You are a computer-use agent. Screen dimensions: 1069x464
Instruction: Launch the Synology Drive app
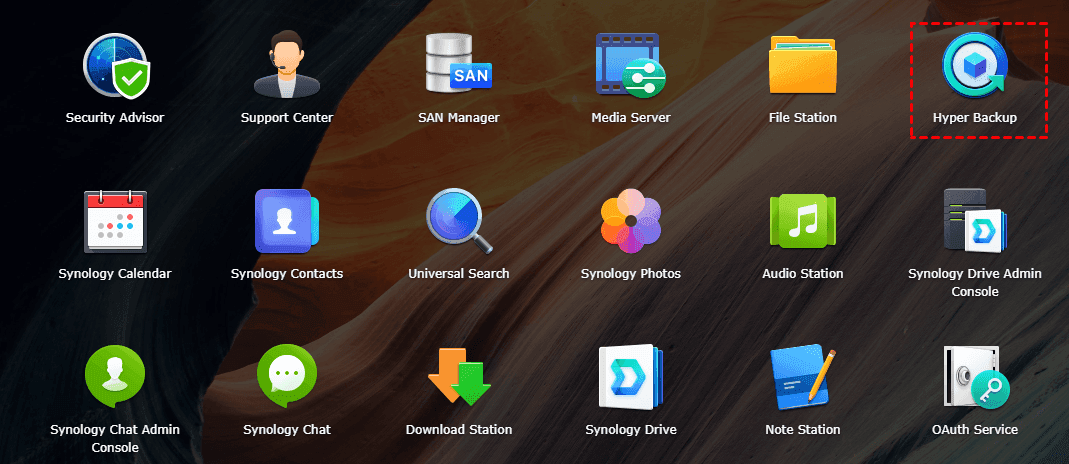pos(630,377)
